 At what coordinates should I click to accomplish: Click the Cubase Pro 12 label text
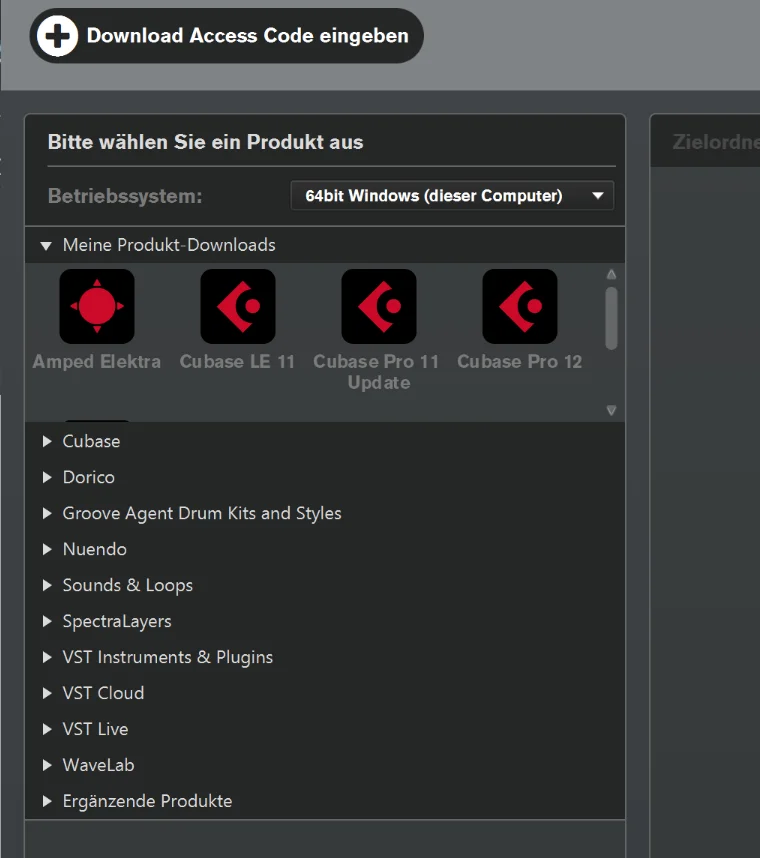pos(520,362)
